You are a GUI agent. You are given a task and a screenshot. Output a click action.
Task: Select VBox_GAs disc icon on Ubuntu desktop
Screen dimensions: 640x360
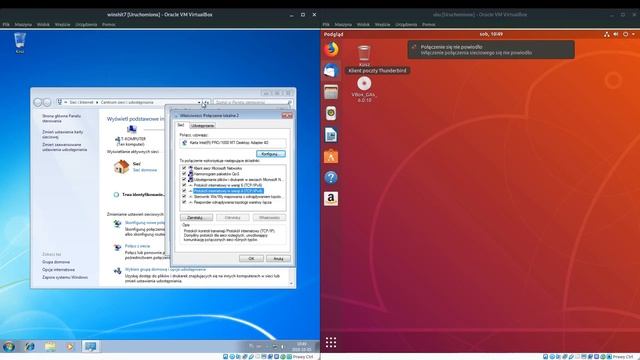coord(364,89)
